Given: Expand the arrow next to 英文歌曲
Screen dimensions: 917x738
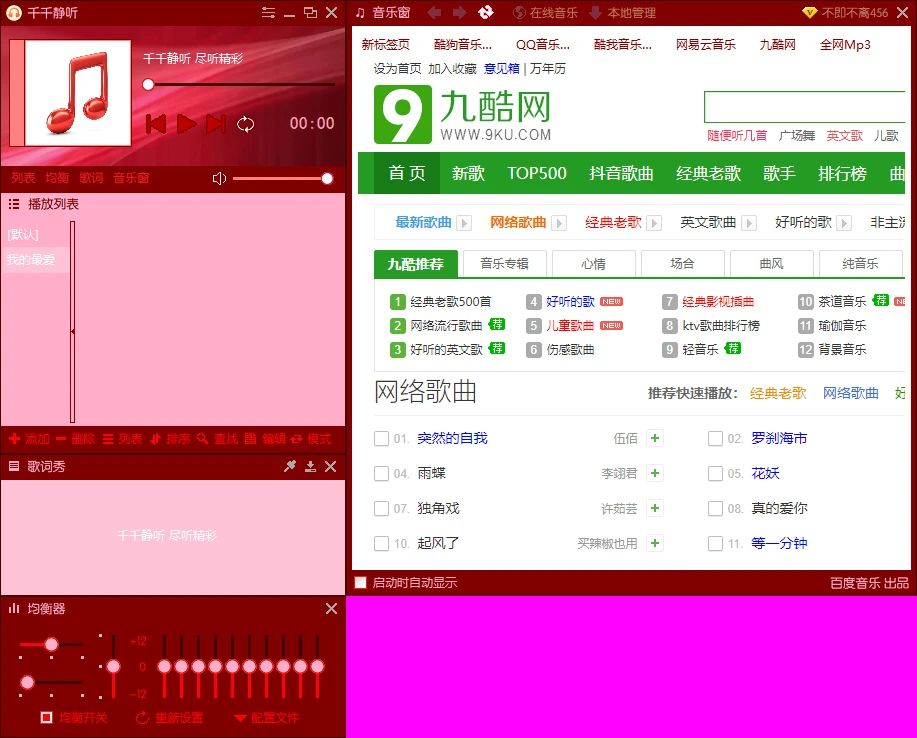Looking at the screenshot, I should click(x=749, y=223).
